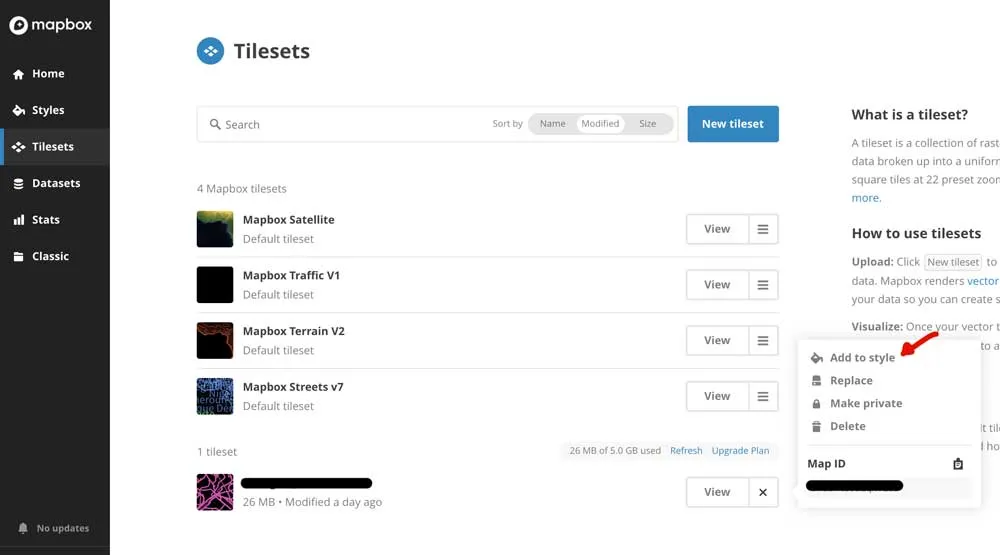Choose Add to style
The height and width of the screenshot is (555, 1000).
click(862, 358)
